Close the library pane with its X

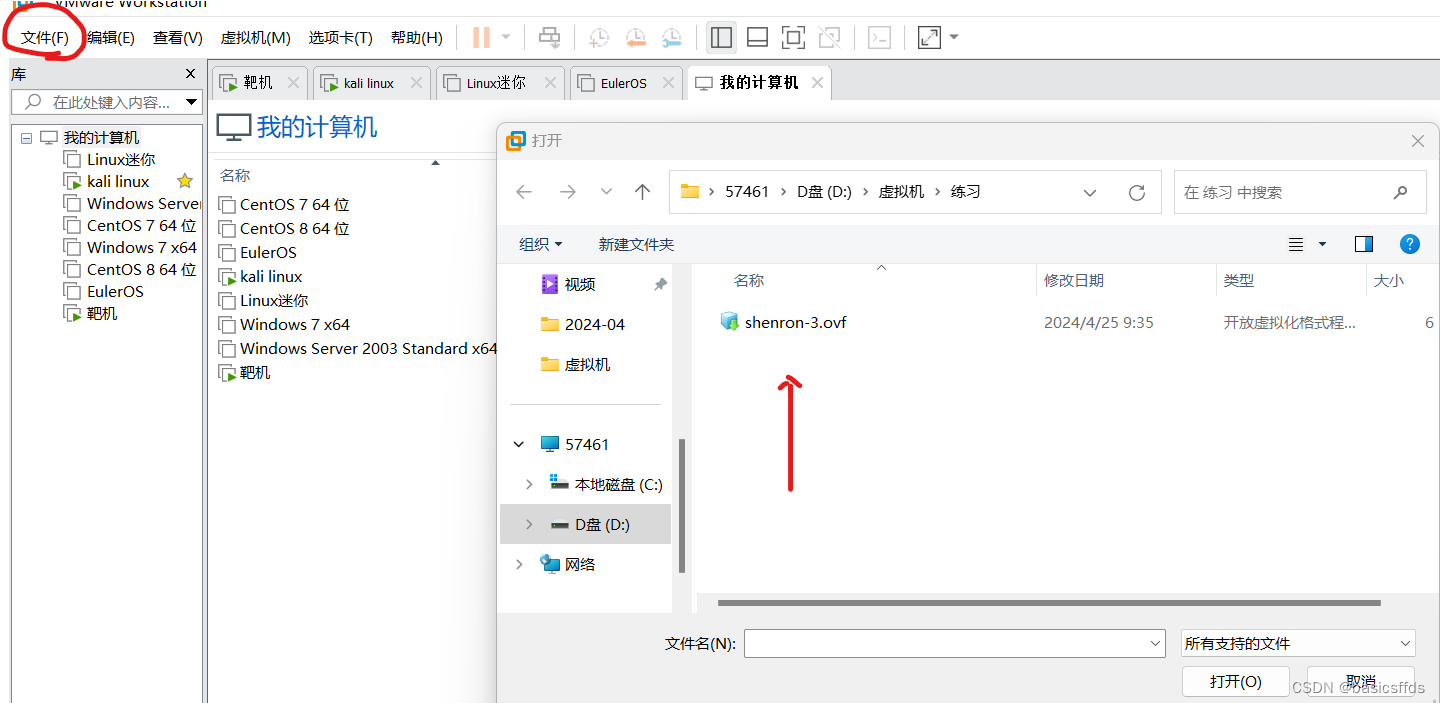tap(191, 74)
